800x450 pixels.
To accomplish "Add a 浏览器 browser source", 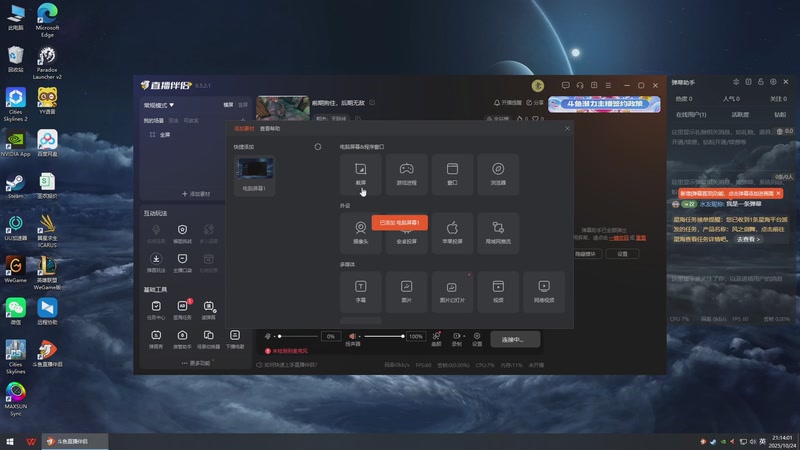I will [498, 174].
